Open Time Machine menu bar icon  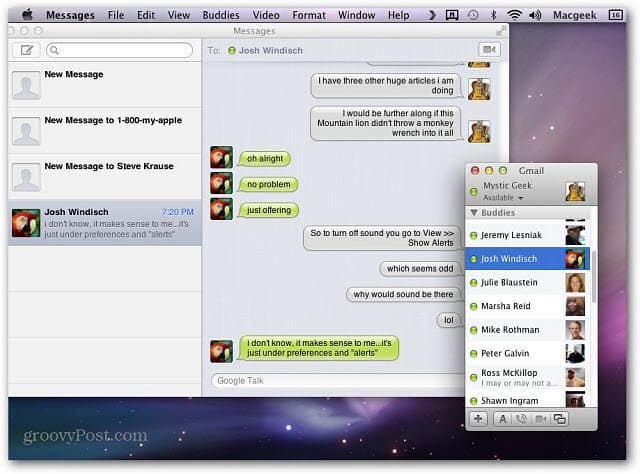click(473, 15)
